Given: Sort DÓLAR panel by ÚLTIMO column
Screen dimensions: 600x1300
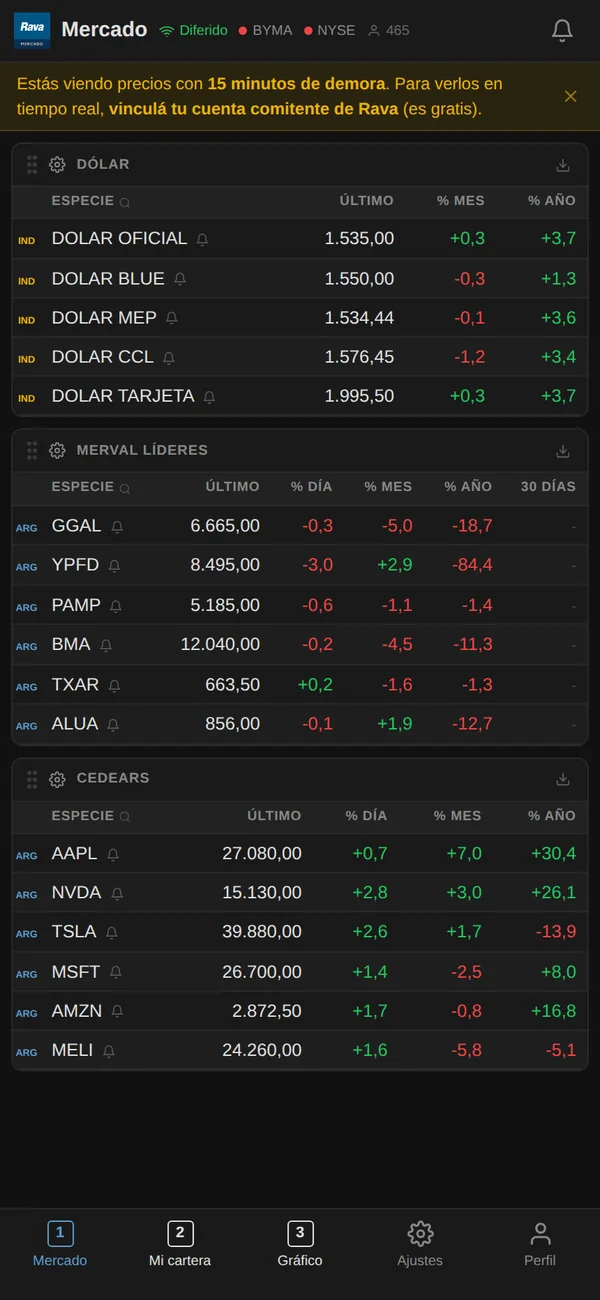Looking at the screenshot, I should click(x=366, y=201).
